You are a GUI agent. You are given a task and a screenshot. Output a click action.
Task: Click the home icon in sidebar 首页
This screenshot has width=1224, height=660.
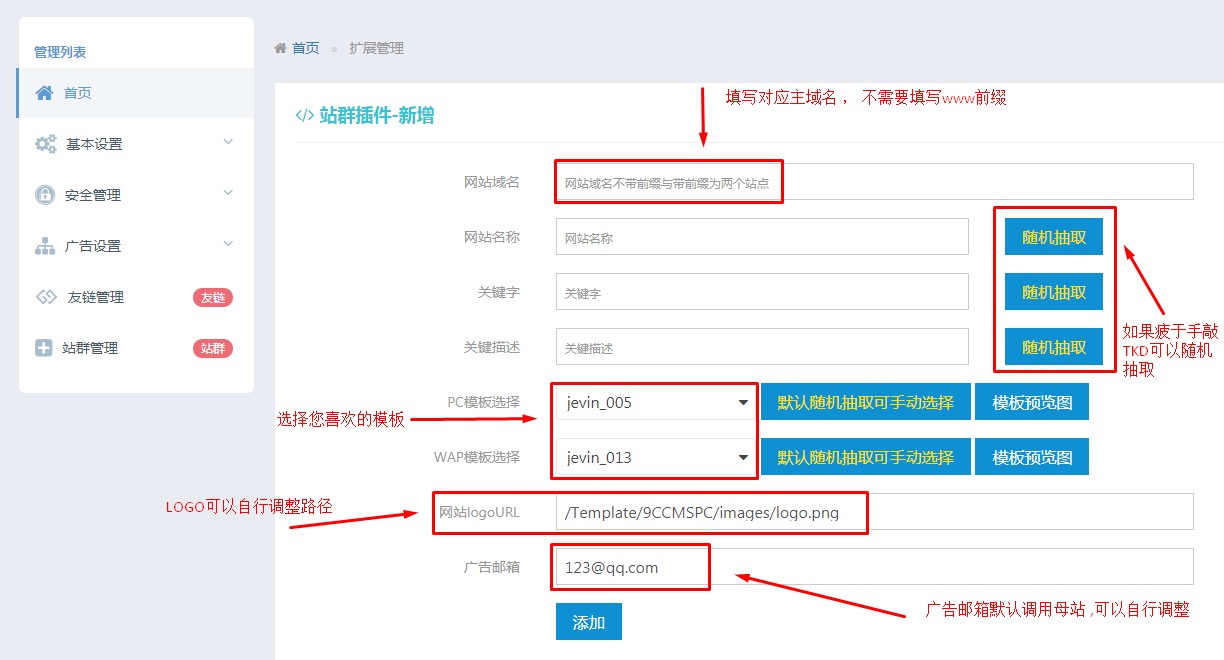point(44,93)
